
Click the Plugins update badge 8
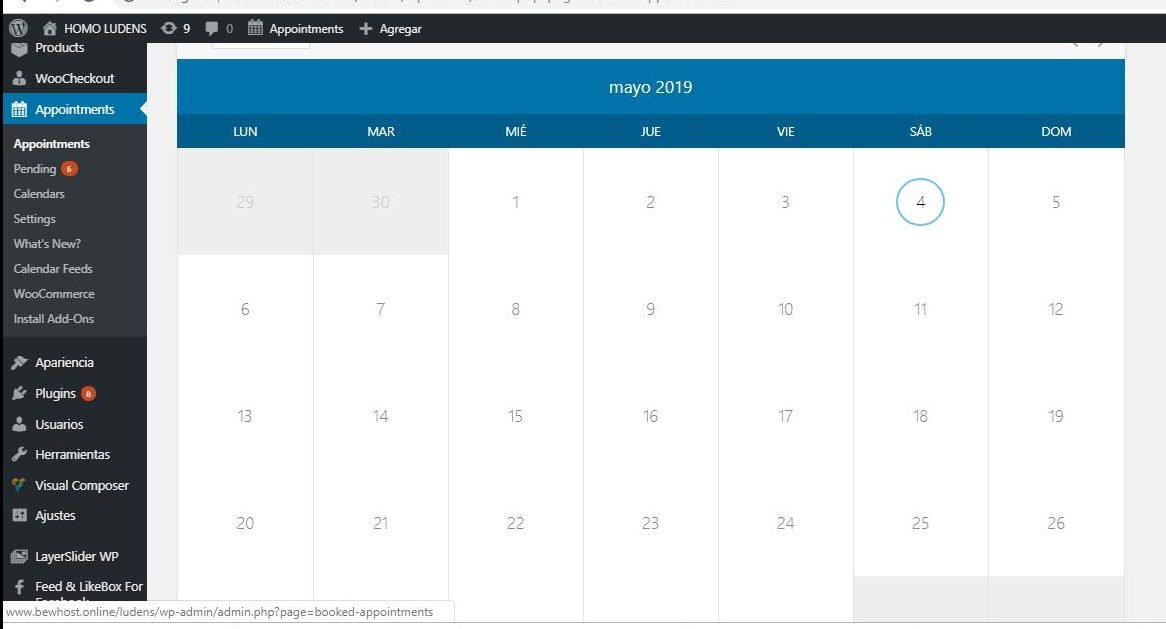[88, 393]
